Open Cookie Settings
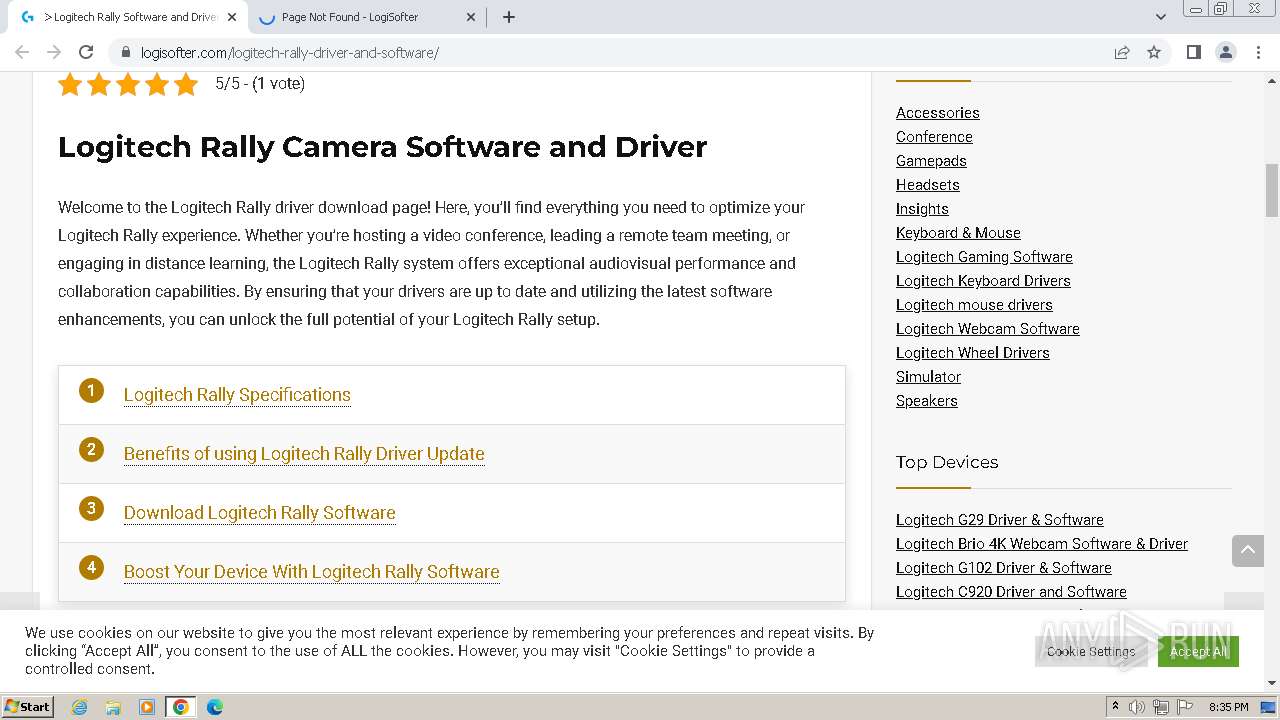The height and width of the screenshot is (720, 1280). click(1091, 651)
